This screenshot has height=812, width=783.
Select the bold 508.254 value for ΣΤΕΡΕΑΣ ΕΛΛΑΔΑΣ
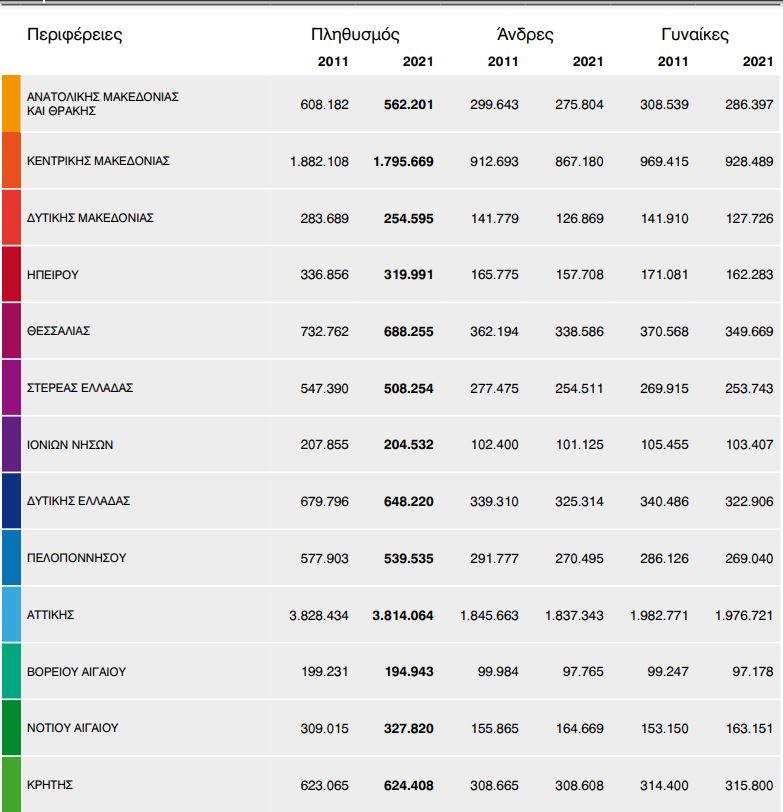pyautogui.click(x=409, y=388)
